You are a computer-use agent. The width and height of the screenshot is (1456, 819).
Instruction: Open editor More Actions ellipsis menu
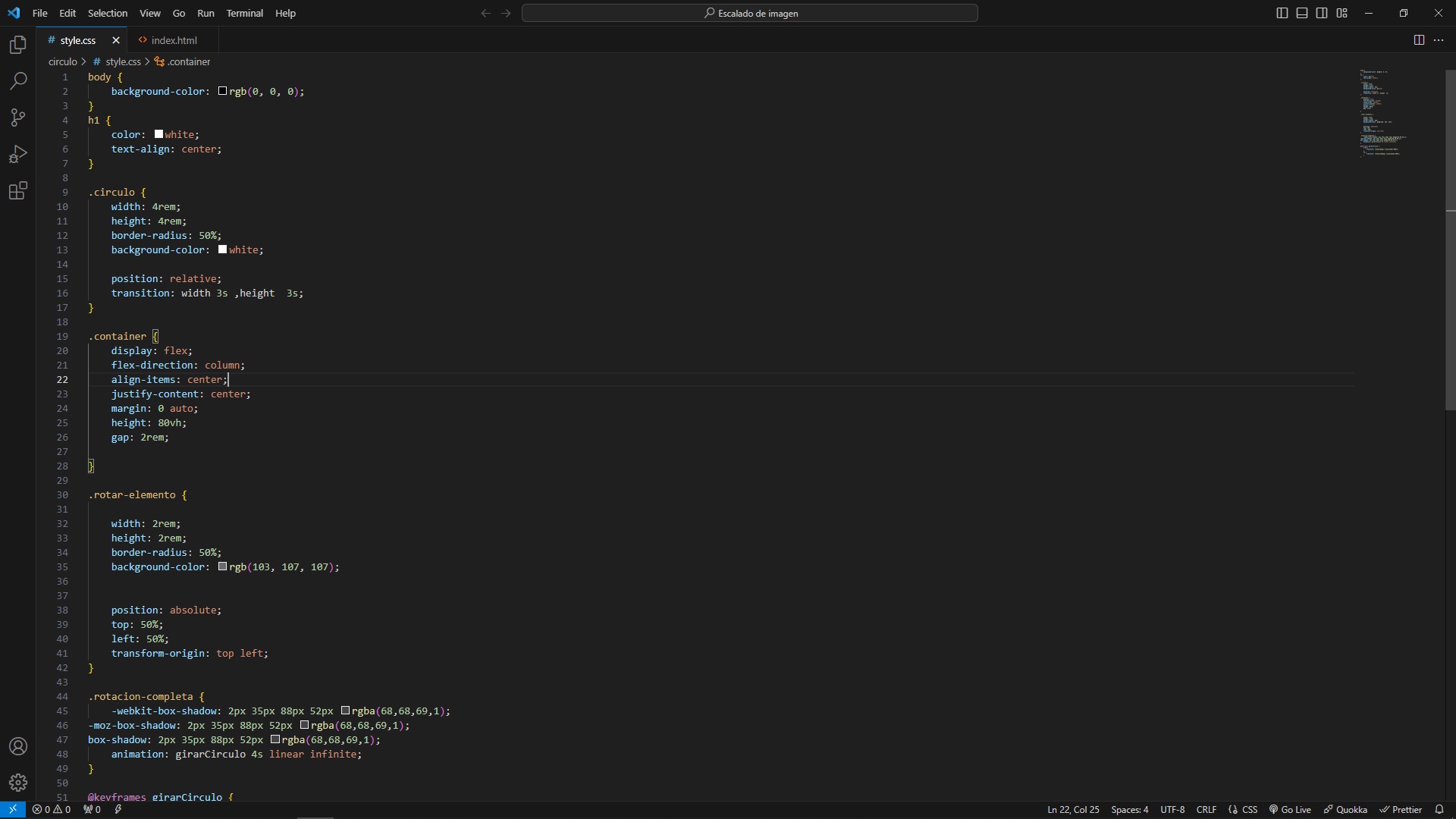tap(1439, 40)
